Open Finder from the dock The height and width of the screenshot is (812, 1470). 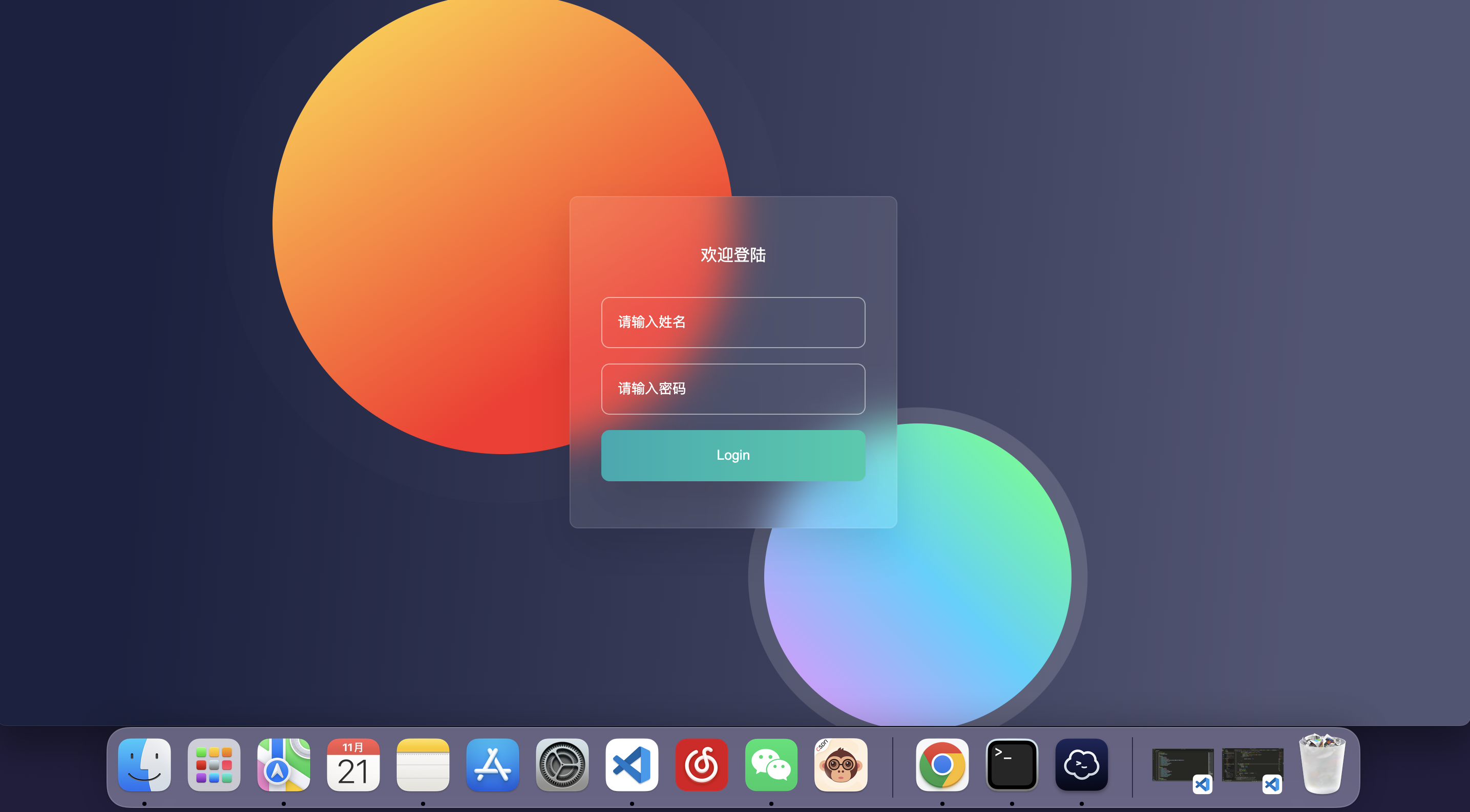coord(144,765)
